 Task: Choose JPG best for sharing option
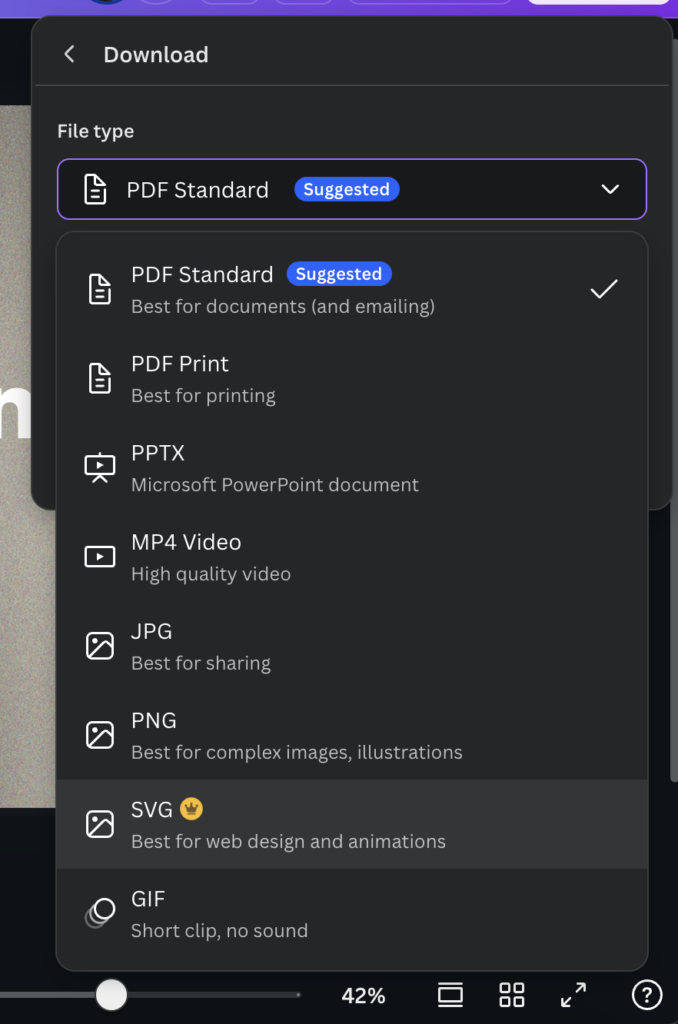[x=350, y=646]
